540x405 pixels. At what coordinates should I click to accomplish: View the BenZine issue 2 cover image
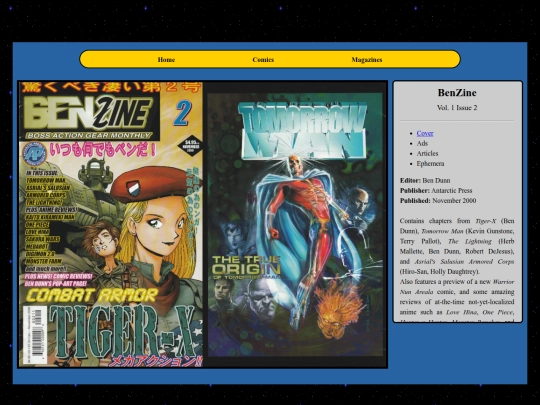point(111,225)
